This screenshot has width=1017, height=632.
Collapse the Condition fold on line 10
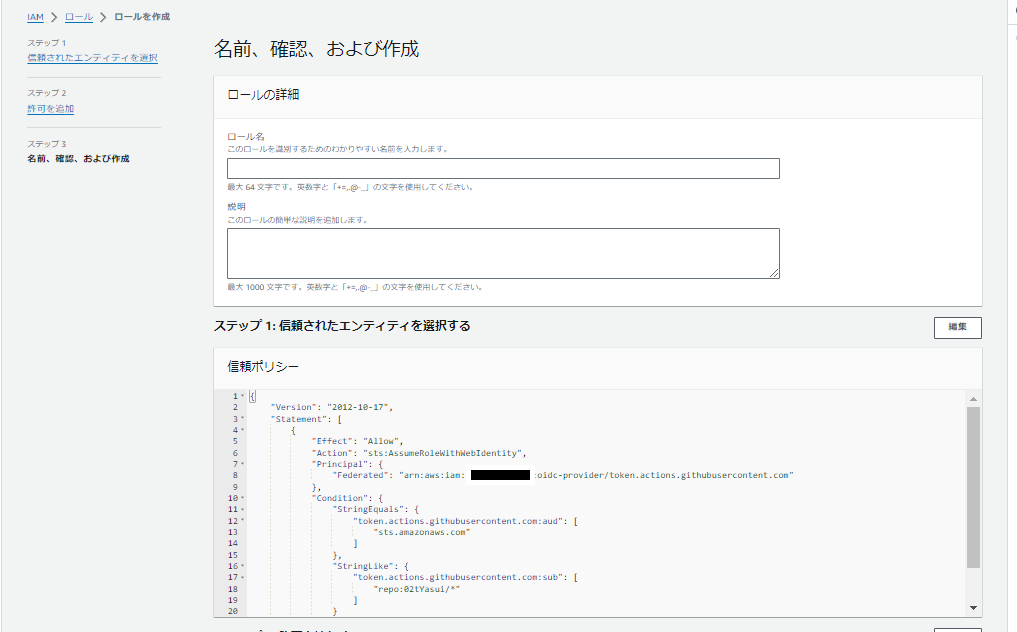coord(243,498)
